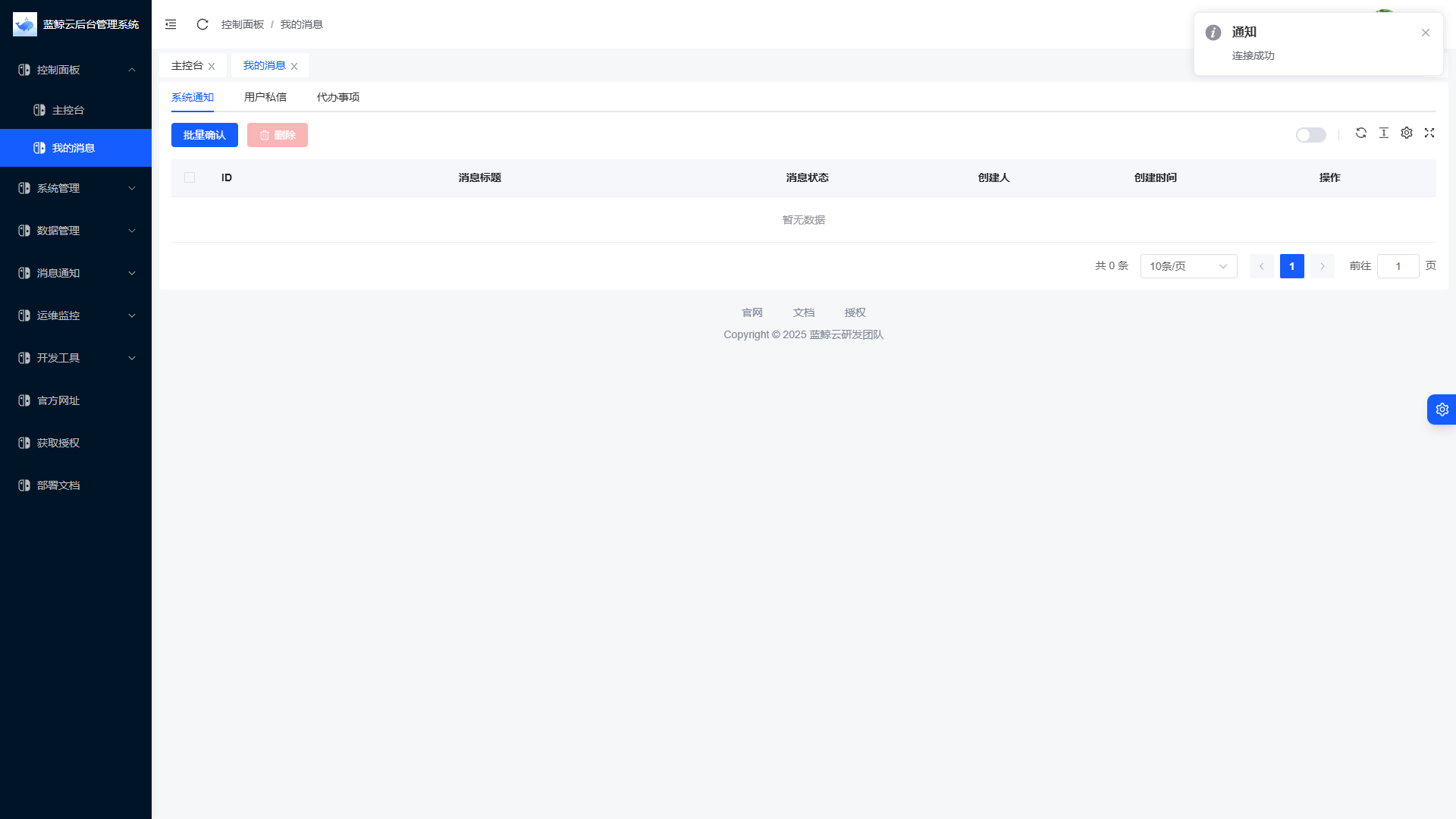
Task: Click the 批量确认 button
Action: tap(205, 135)
